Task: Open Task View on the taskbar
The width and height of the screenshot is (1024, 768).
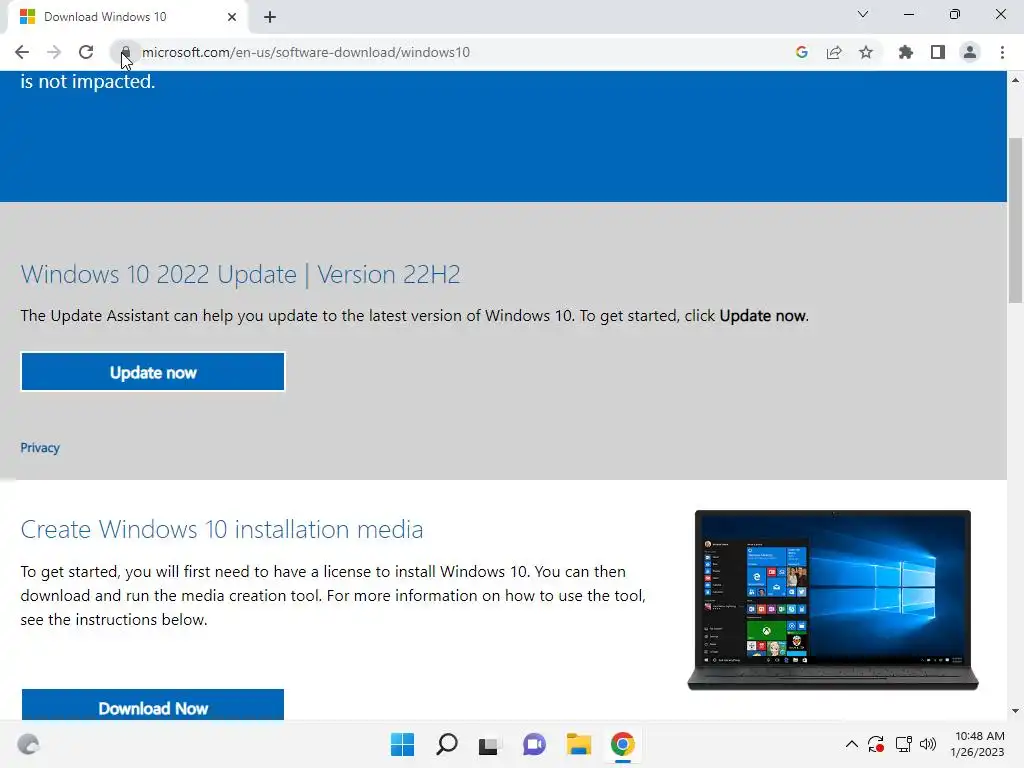Action: [488, 744]
